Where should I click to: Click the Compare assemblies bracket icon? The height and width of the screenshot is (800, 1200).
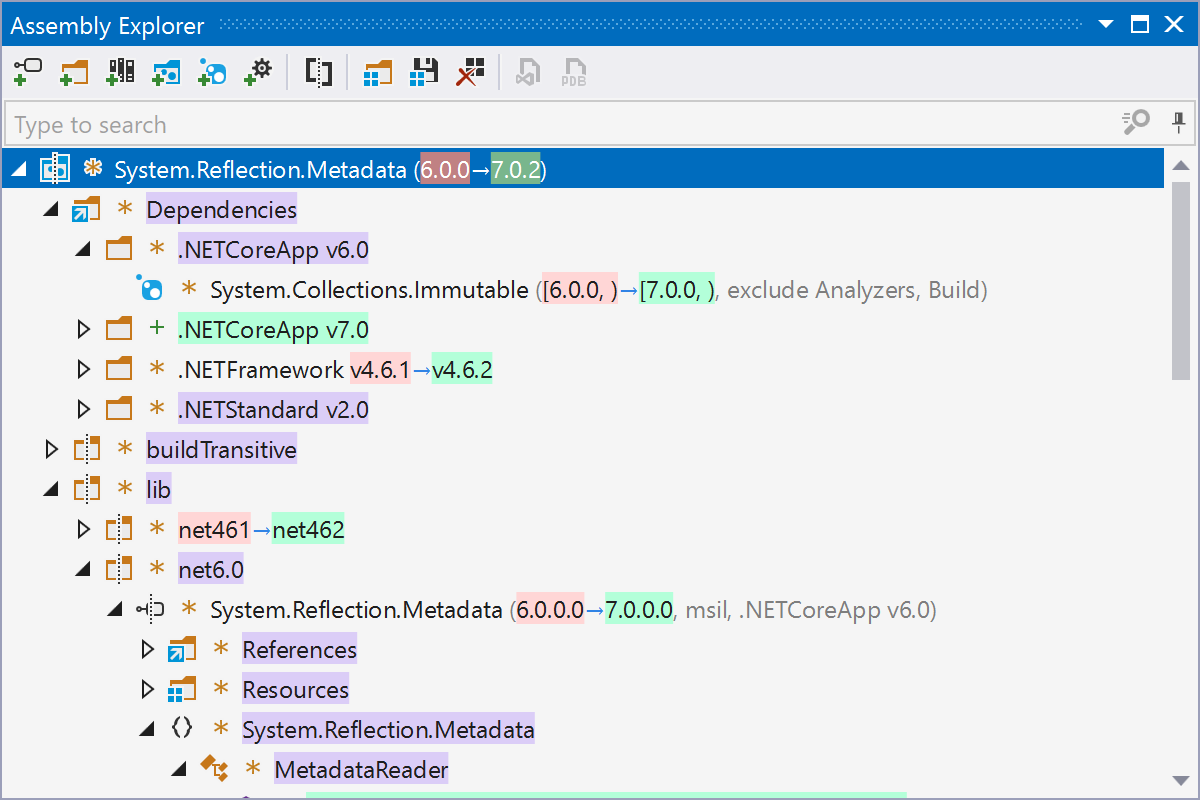point(318,72)
